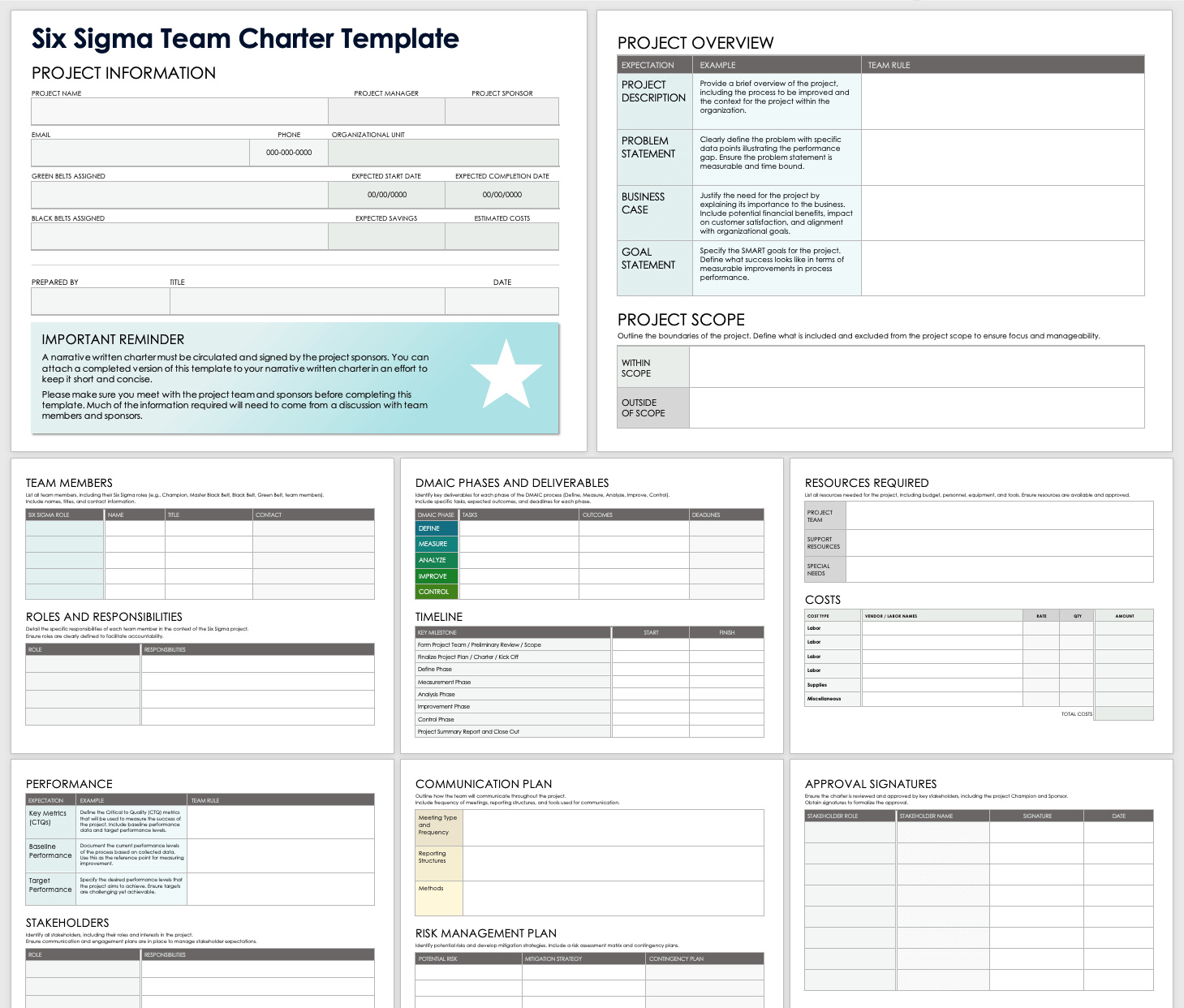The image size is (1184, 1008).
Task: Click the Supplies cost type row
Action: pyautogui.click(x=979, y=685)
